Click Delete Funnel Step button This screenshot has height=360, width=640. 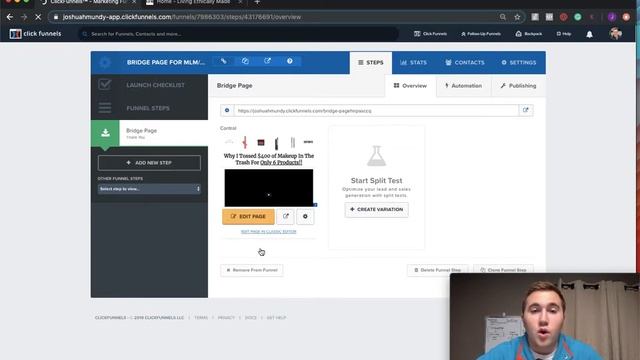[x=437, y=270]
